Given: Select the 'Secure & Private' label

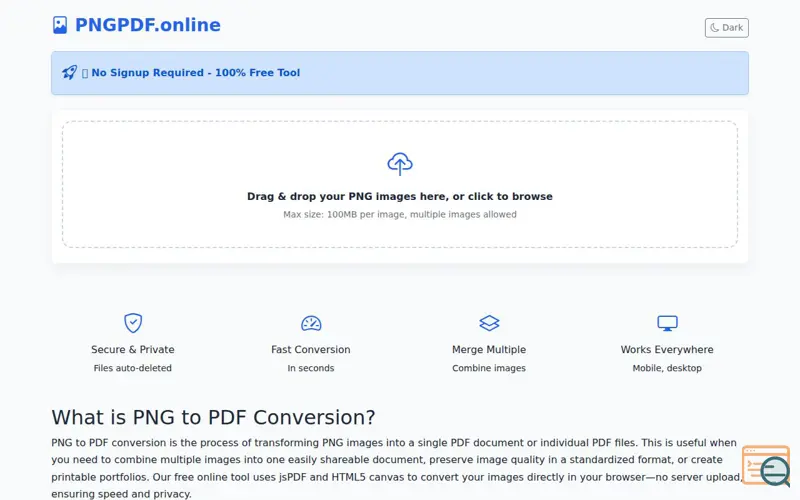Looking at the screenshot, I should tap(133, 349).
